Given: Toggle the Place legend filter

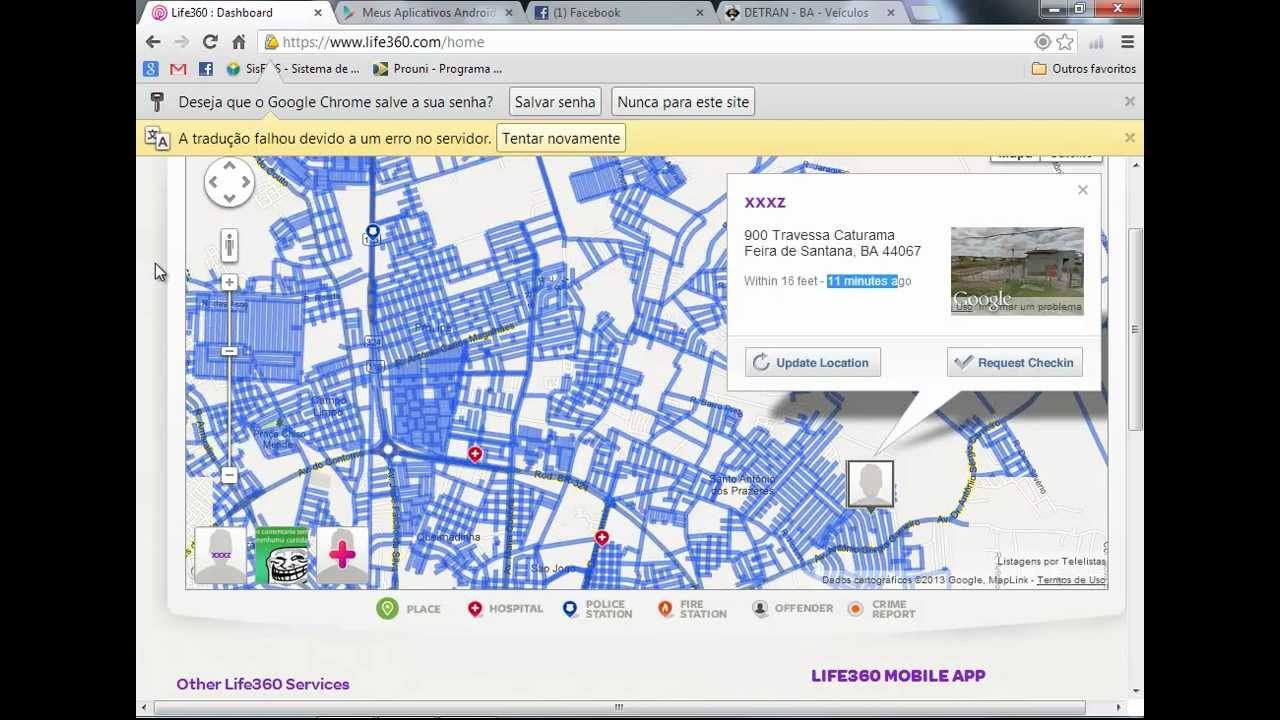Looking at the screenshot, I should [x=409, y=608].
